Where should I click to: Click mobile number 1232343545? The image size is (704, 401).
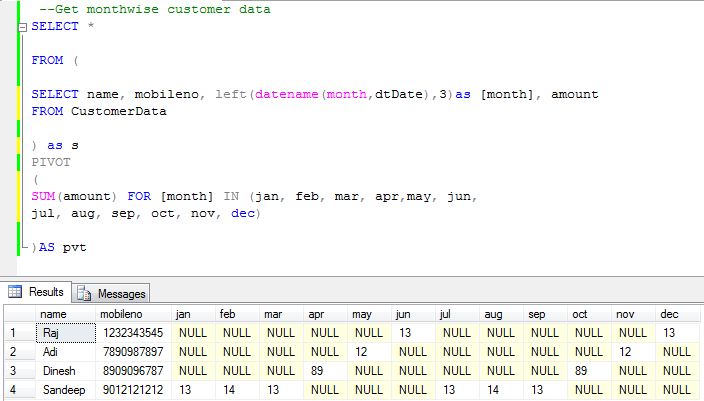point(133,333)
